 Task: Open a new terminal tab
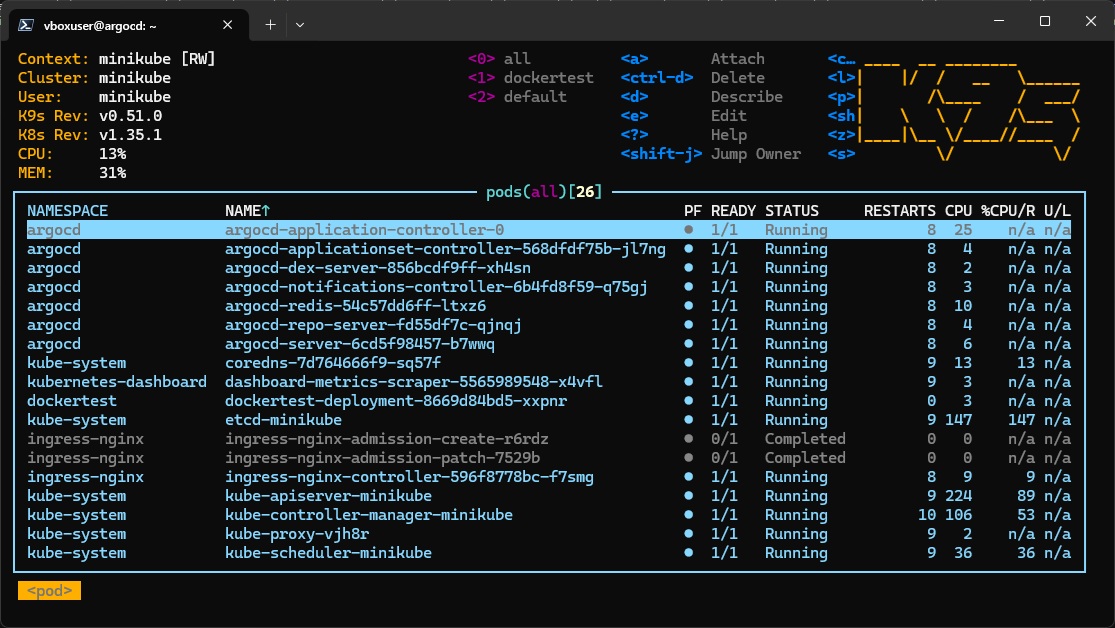tap(270, 25)
